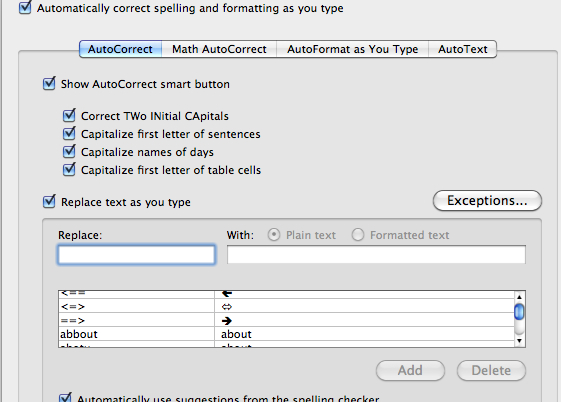The height and width of the screenshot is (402, 561).
Task: Toggle Correct TWo INitial CApitals checkbox
Action: click(69, 116)
